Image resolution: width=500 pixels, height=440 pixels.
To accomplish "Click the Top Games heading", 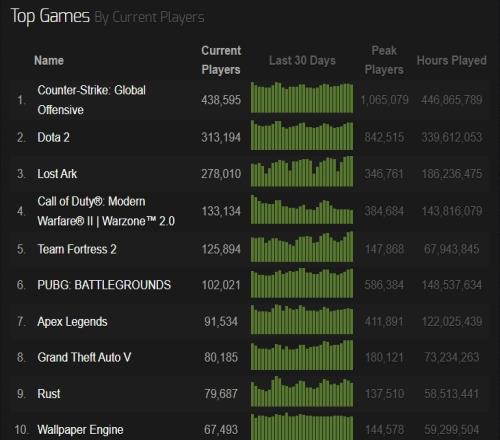I will (x=50, y=16).
